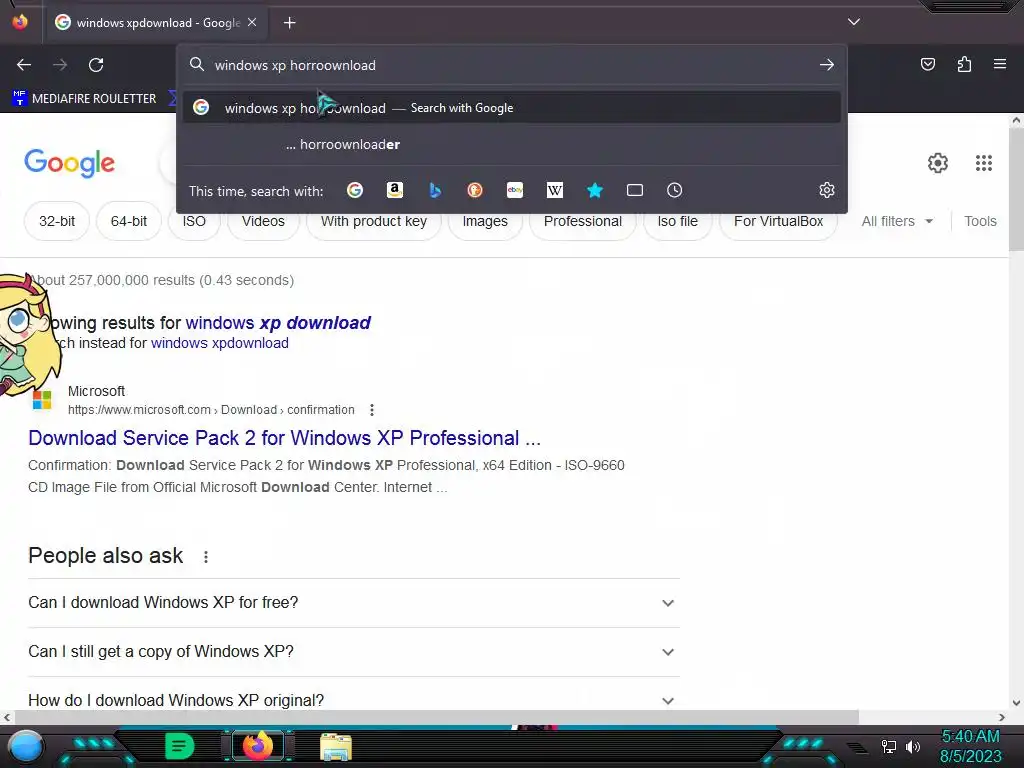Image resolution: width=1024 pixels, height=768 pixels.
Task: Click the Microsoft result site name
Action: tap(96, 391)
